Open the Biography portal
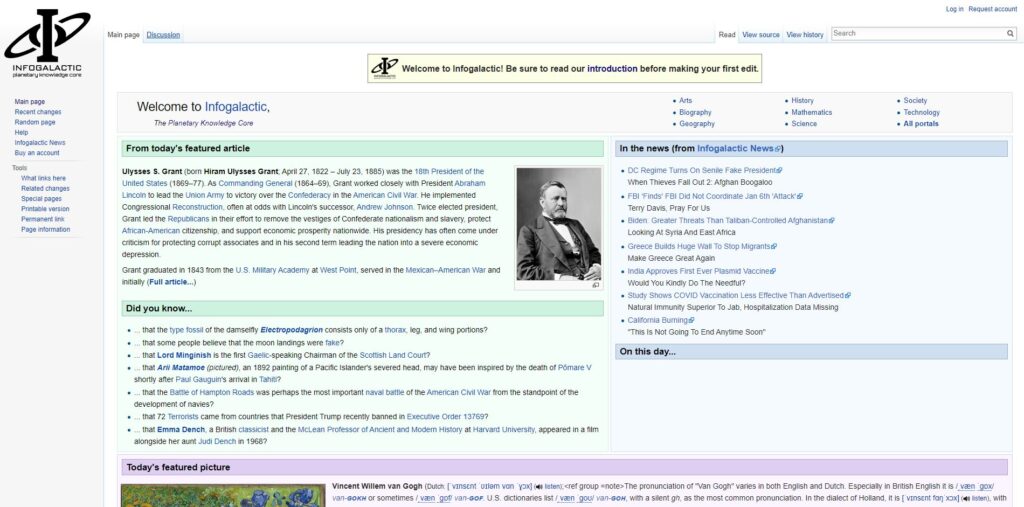The height and width of the screenshot is (507, 1024). coord(696,112)
